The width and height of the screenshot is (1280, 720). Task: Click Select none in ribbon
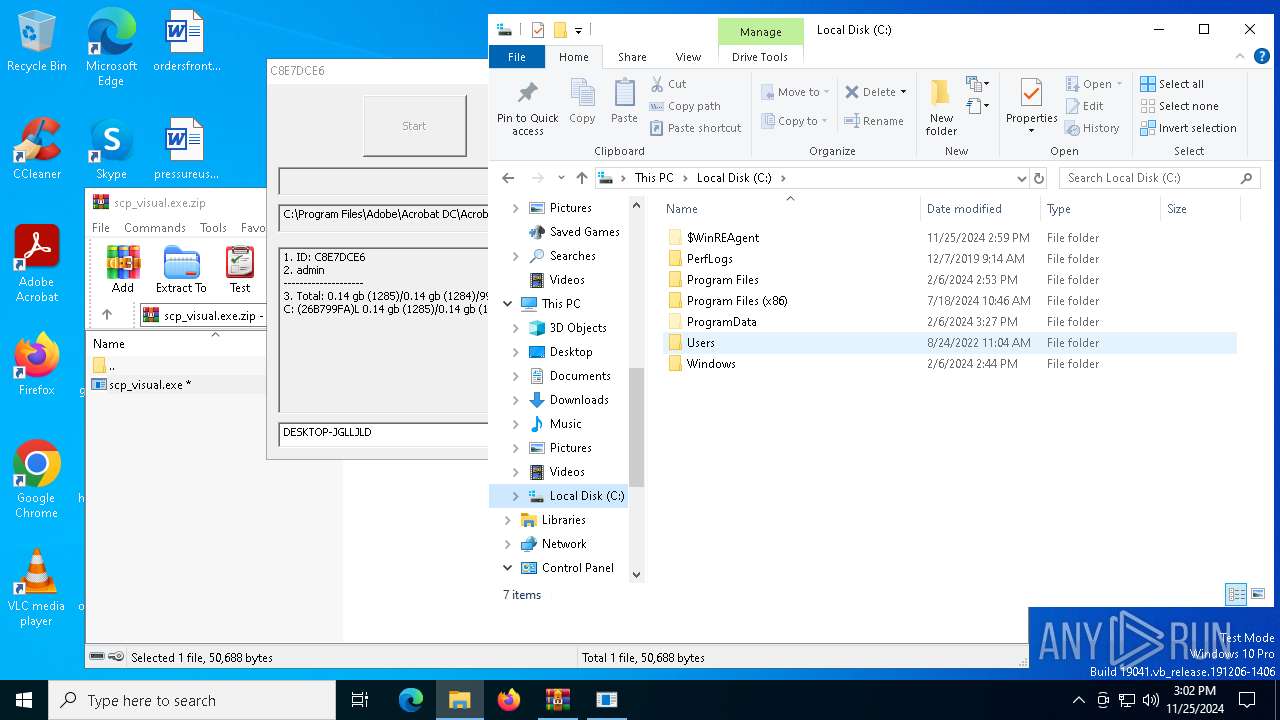point(1179,106)
